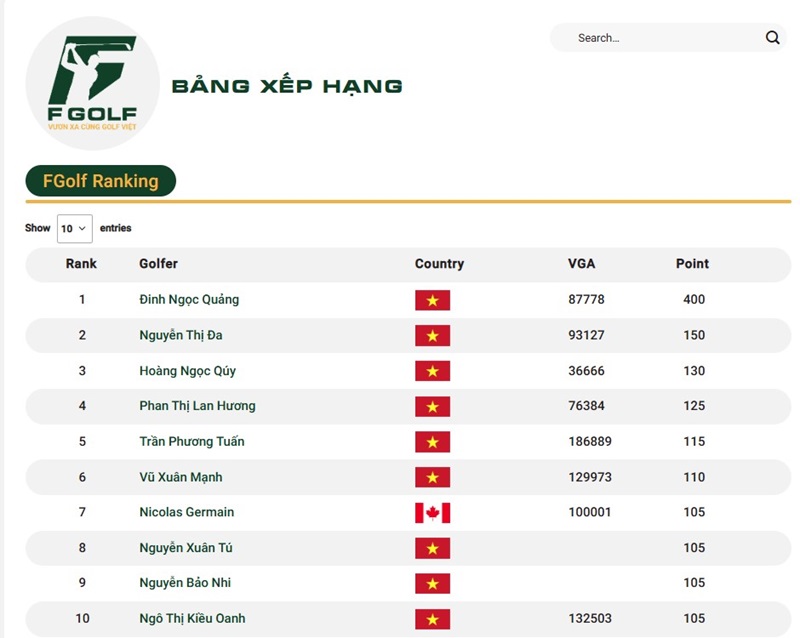Screen dimensions: 800x638
Task: Open the Show entries dropdown
Action: click(74, 228)
